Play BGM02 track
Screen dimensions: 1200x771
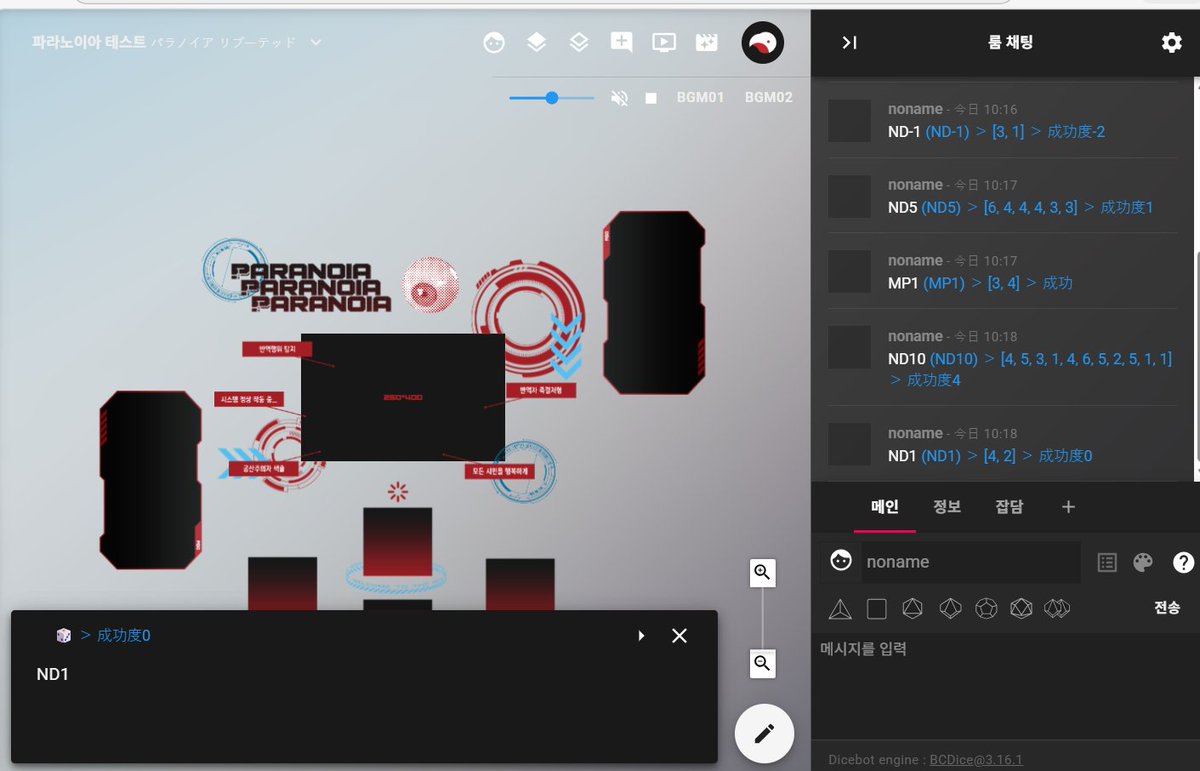tap(769, 98)
